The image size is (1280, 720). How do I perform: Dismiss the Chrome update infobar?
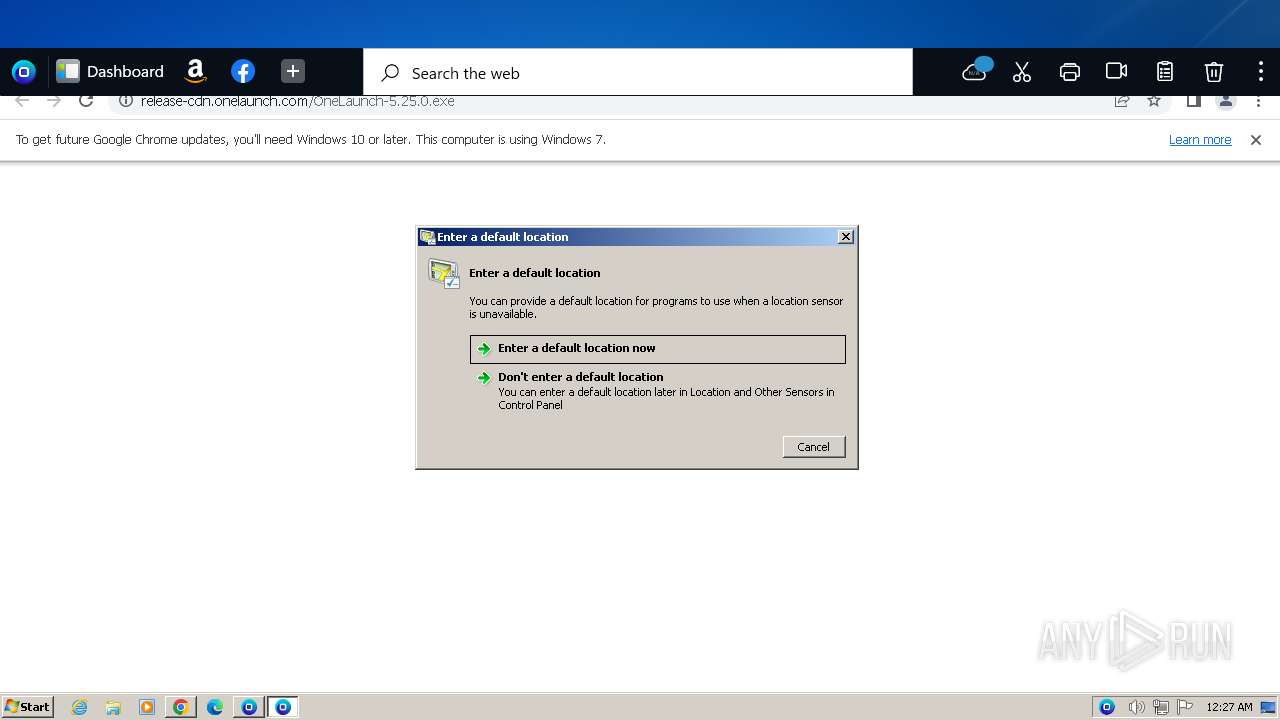point(1256,140)
